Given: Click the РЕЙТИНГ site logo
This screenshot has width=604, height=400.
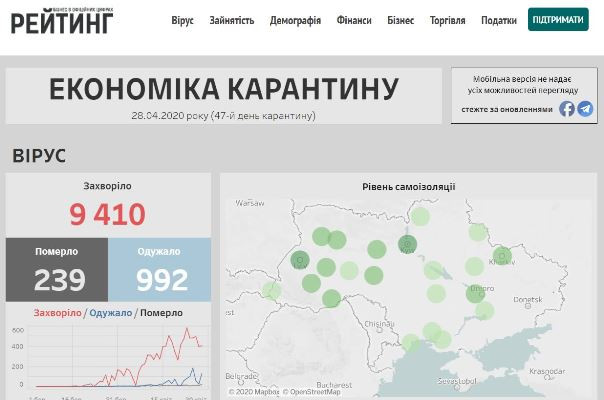Looking at the screenshot, I should 62,21.
